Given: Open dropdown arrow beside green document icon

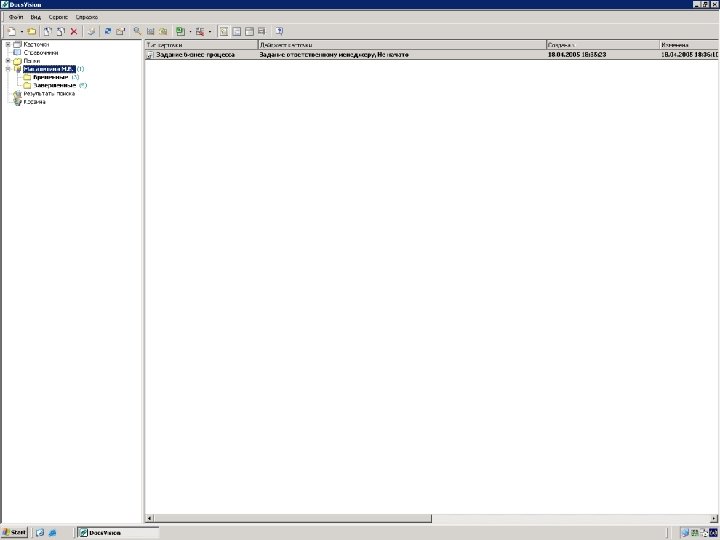Looking at the screenshot, I should click(x=190, y=32).
